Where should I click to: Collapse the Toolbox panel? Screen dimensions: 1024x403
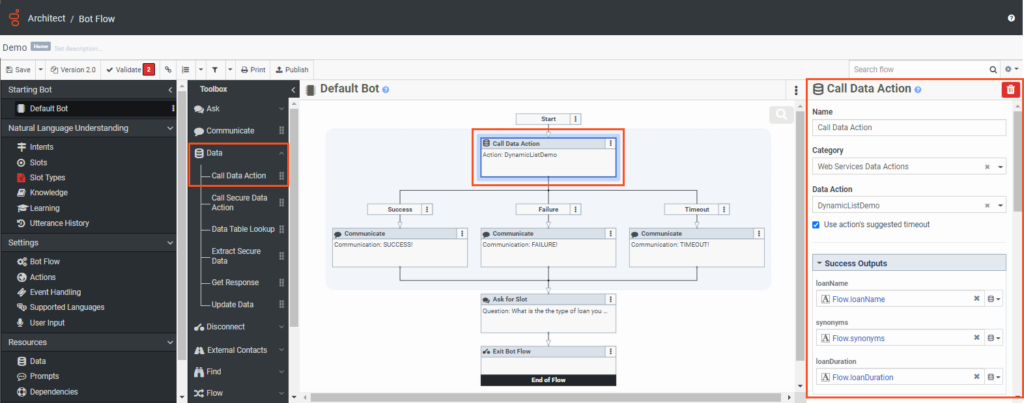tap(292, 89)
